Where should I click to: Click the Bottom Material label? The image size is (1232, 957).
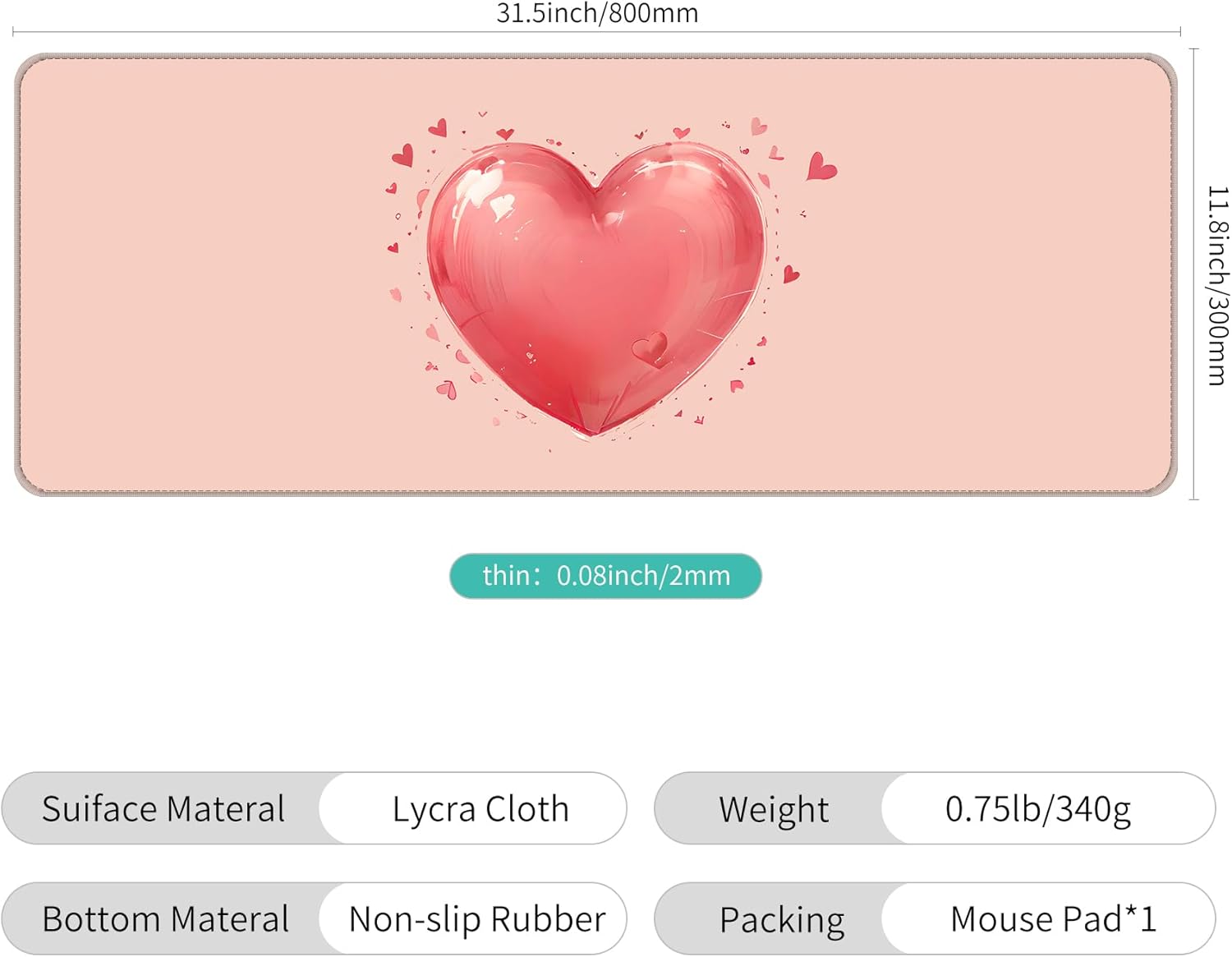click(x=165, y=919)
